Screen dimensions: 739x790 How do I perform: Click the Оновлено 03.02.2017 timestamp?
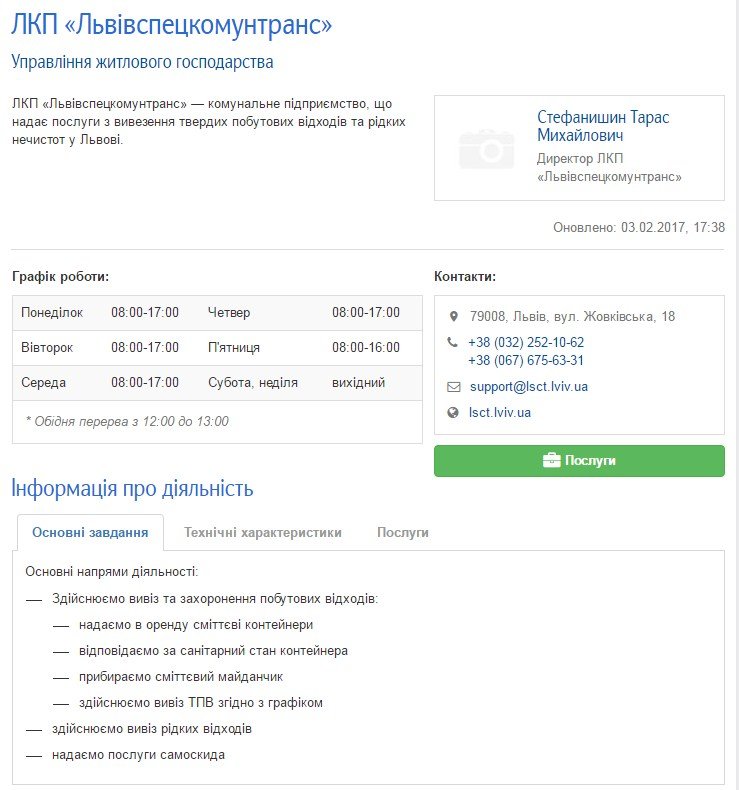pyautogui.click(x=639, y=228)
